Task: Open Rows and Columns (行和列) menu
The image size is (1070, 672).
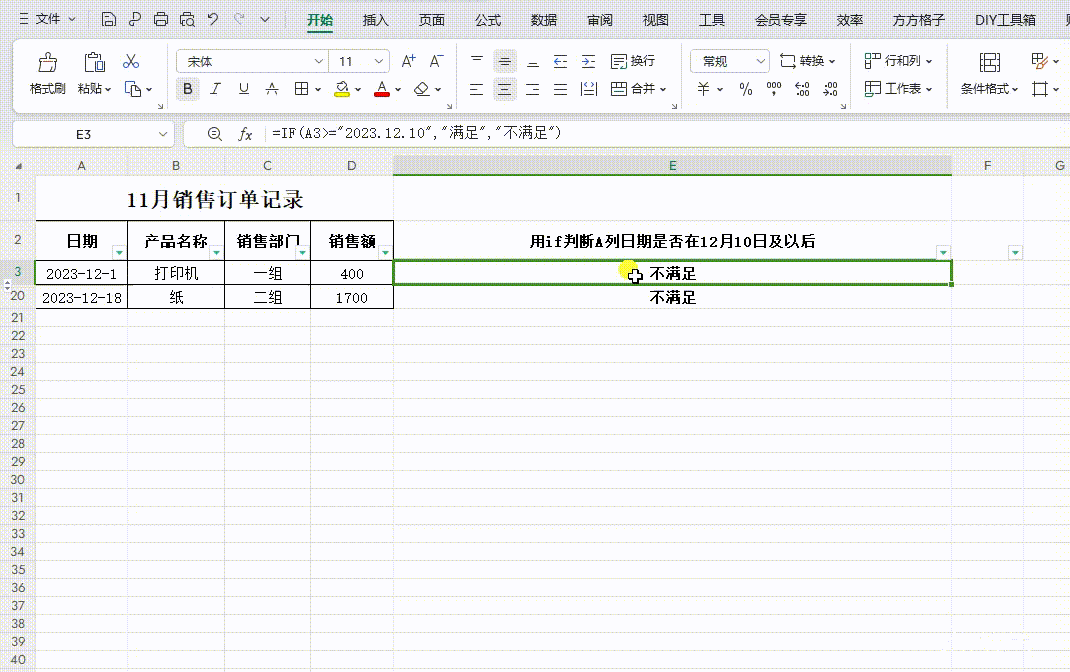Action: coord(898,61)
